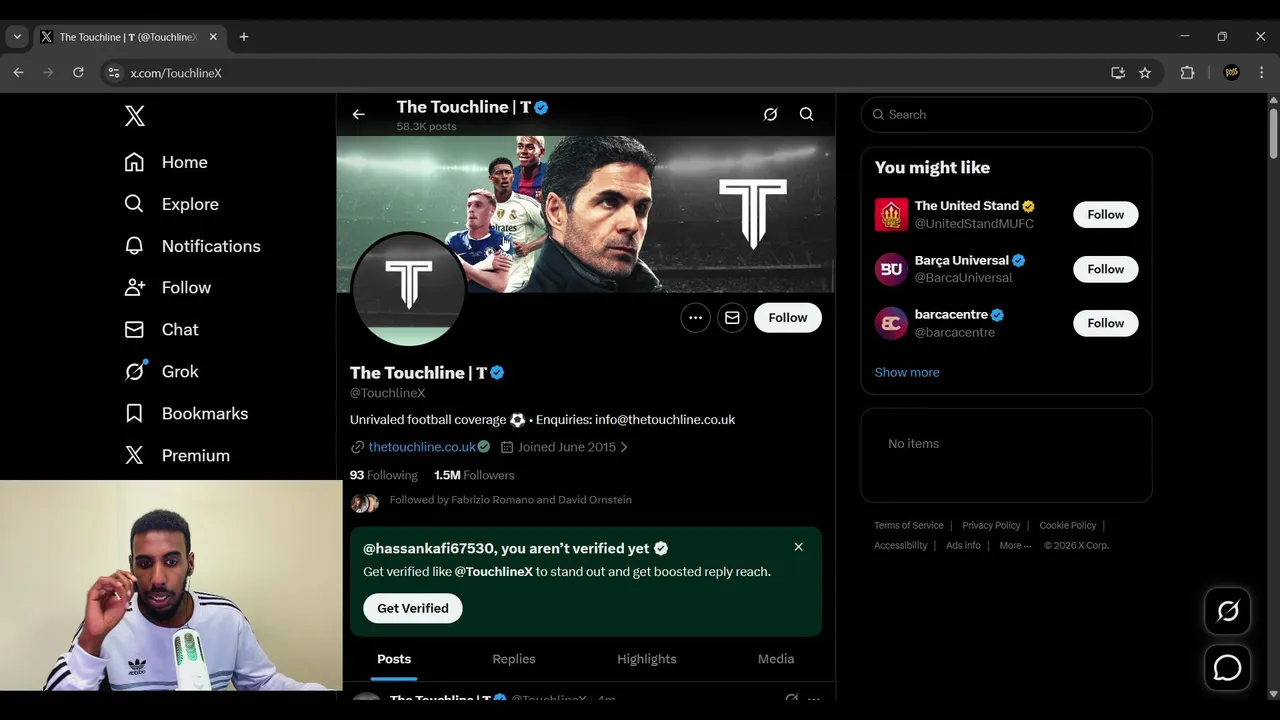This screenshot has height=720, width=1280.
Task: Open Barça Universal avatar
Action: 891,269
